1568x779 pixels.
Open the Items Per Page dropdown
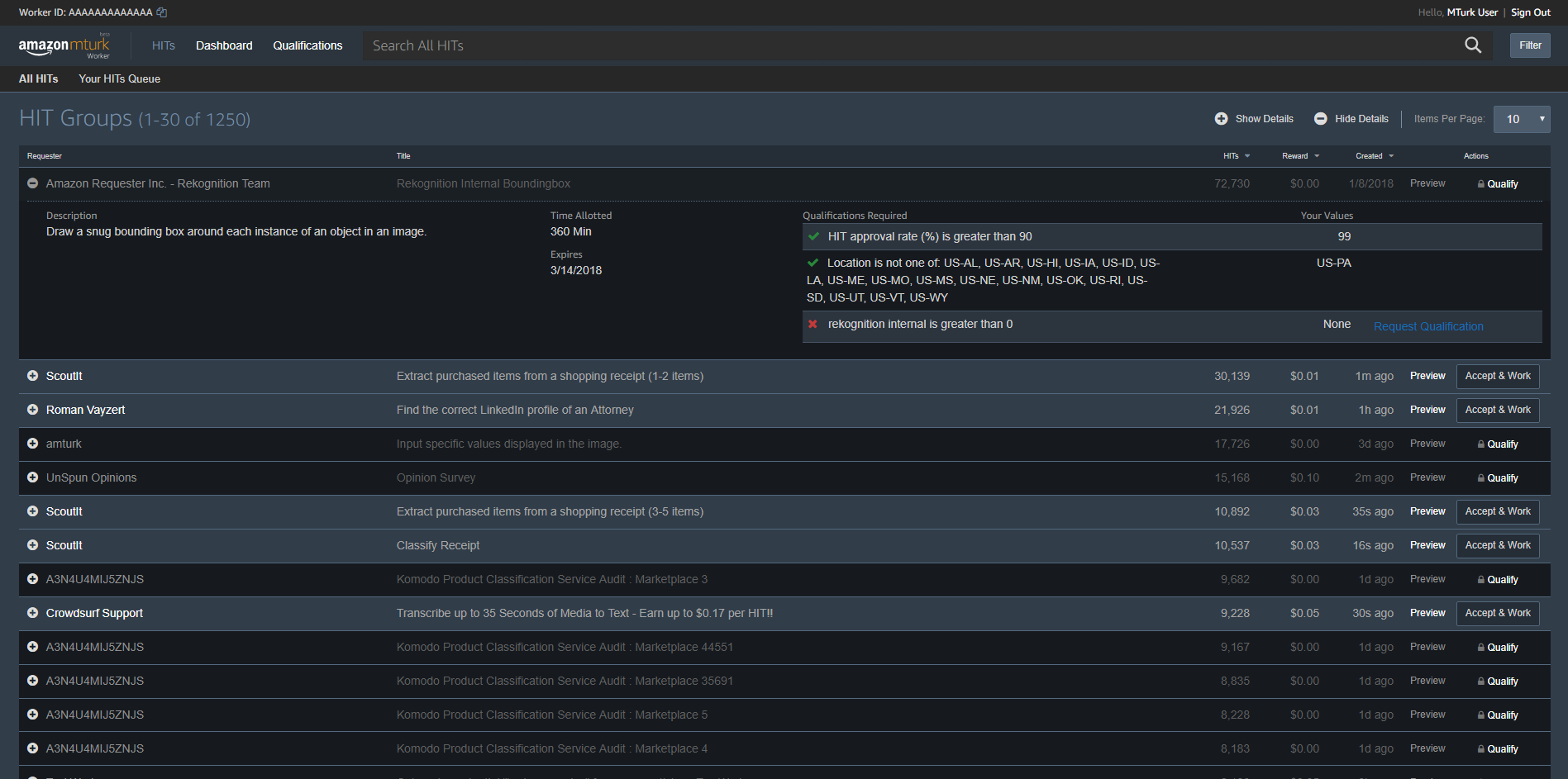tap(1521, 118)
